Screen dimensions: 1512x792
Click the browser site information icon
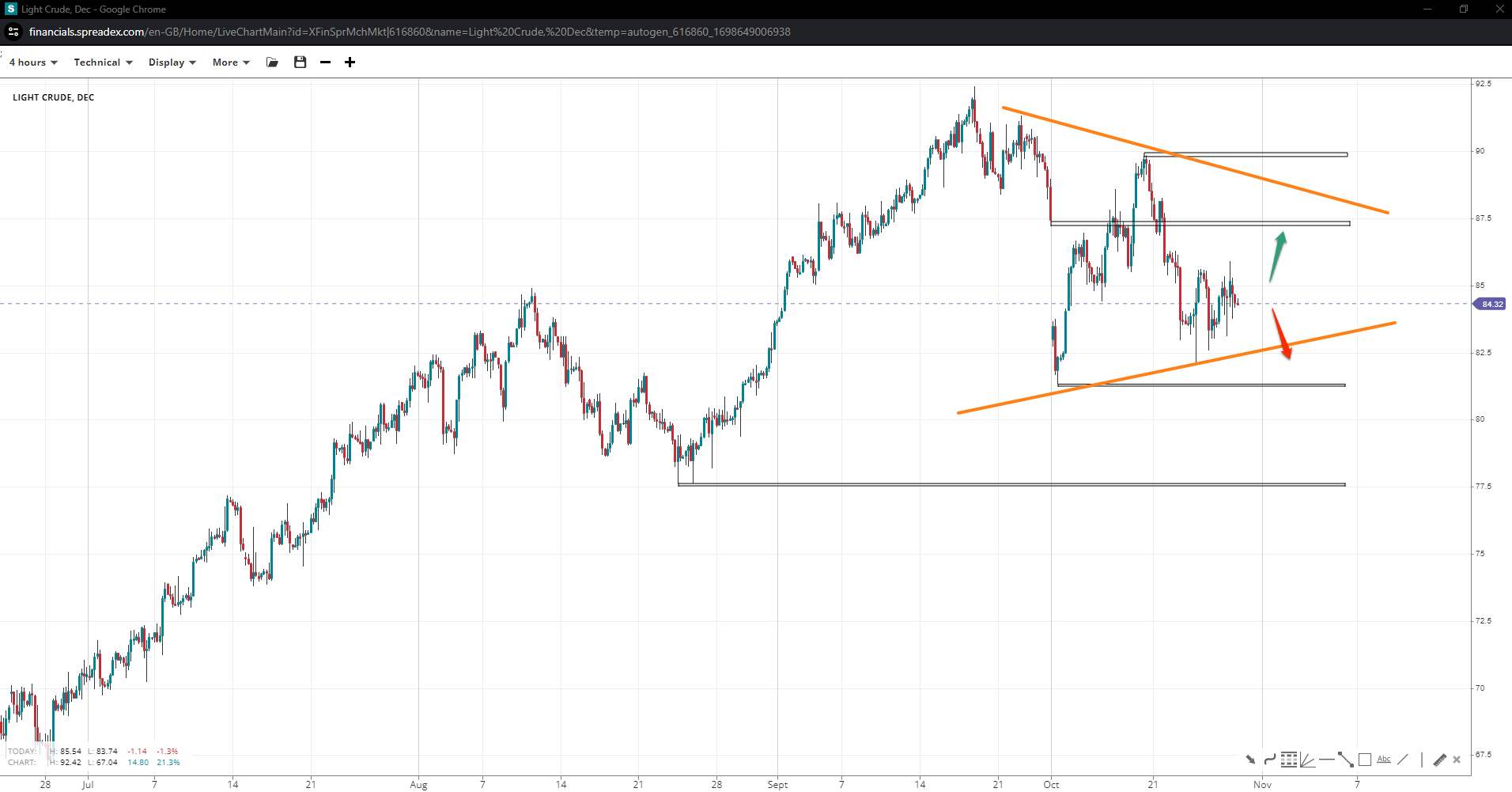click(13, 32)
